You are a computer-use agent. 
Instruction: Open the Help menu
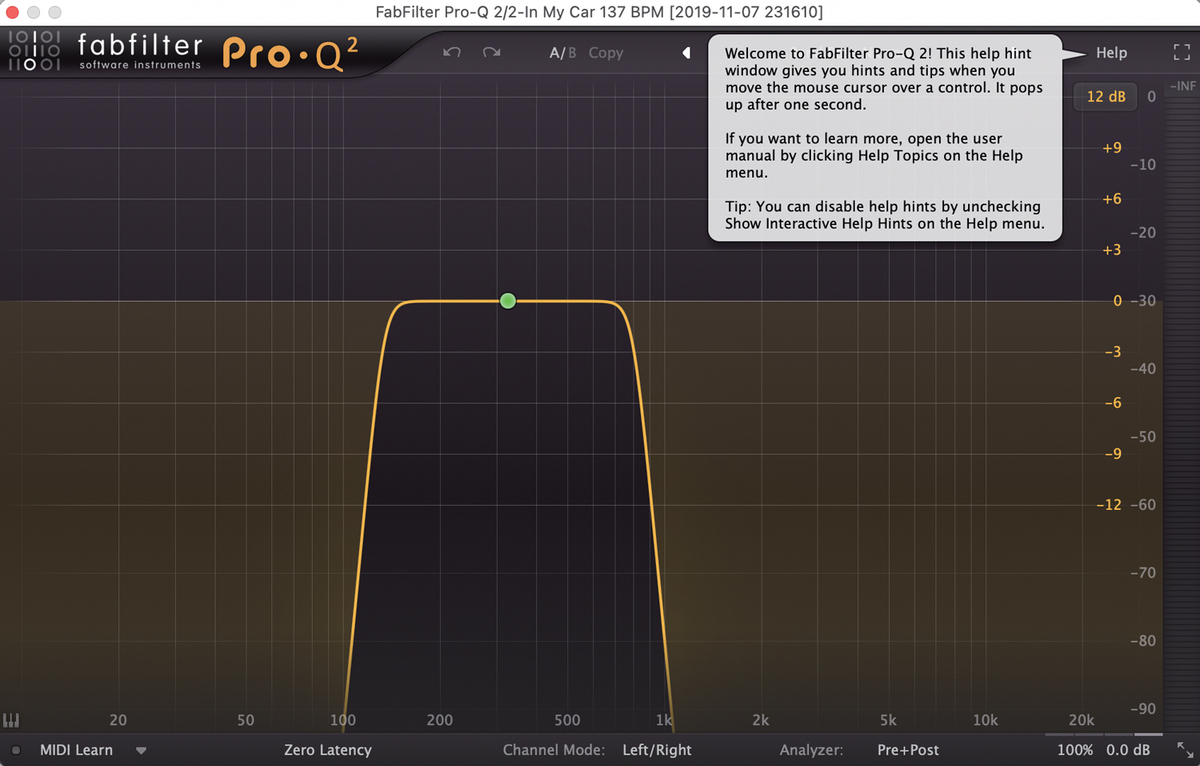[1111, 53]
